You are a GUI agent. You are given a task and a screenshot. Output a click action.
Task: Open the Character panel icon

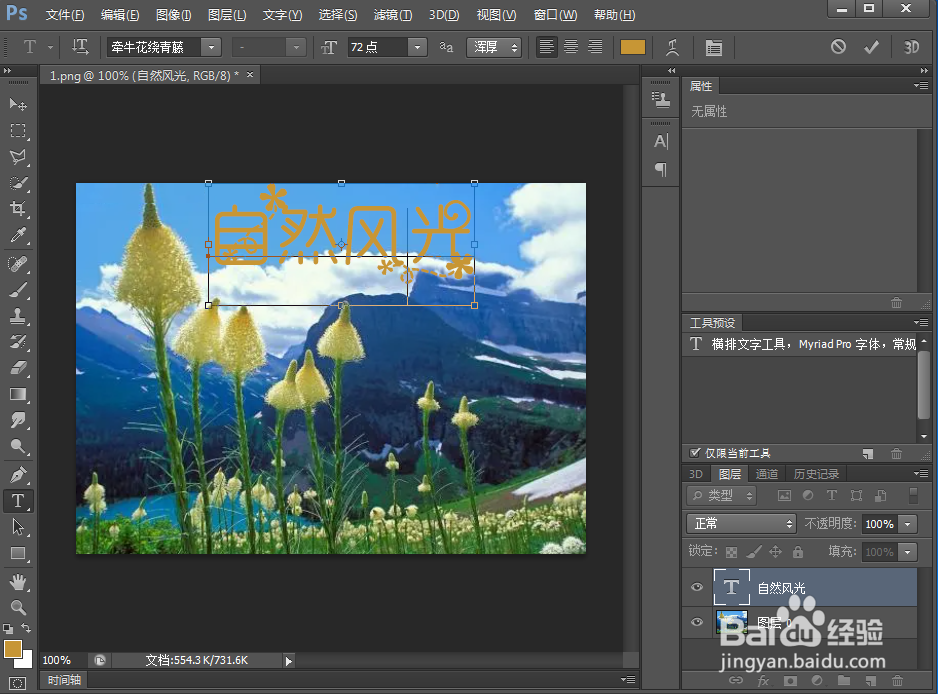click(660, 141)
